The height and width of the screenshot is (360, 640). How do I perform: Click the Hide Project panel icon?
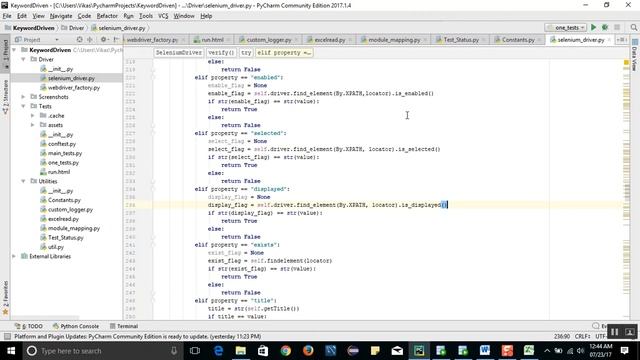coord(116,40)
